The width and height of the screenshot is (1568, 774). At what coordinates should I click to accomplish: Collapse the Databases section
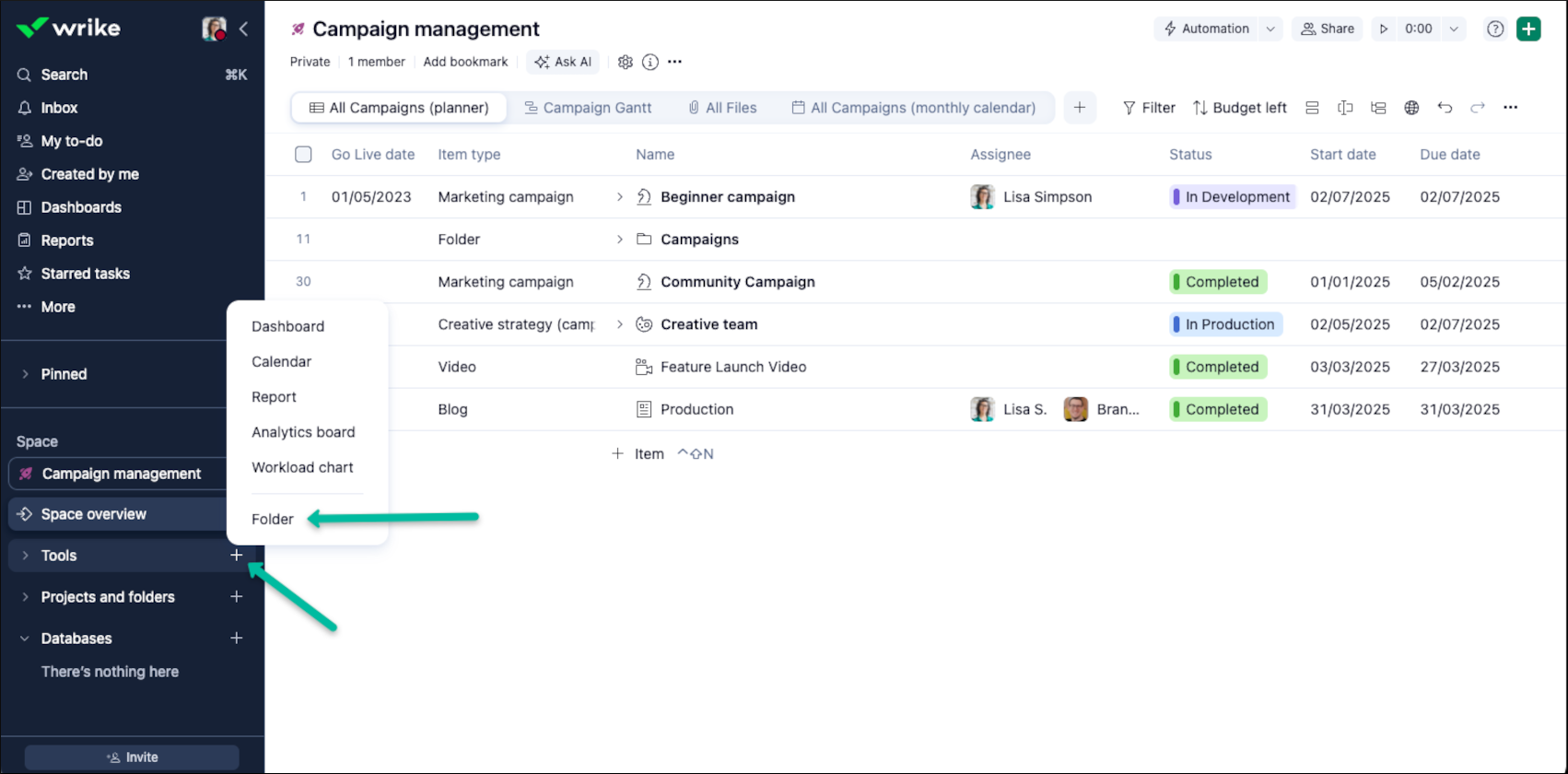tap(25, 639)
